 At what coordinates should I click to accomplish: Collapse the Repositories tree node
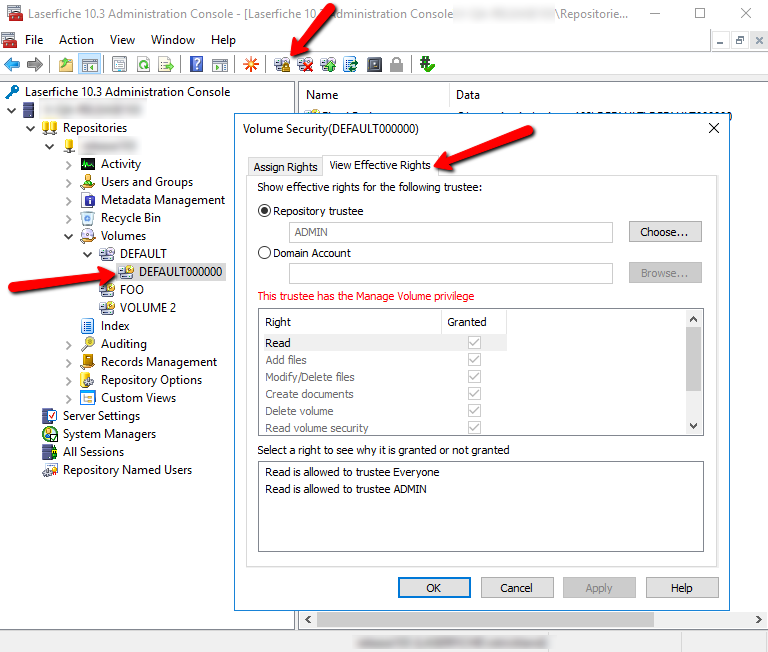[x=30, y=128]
